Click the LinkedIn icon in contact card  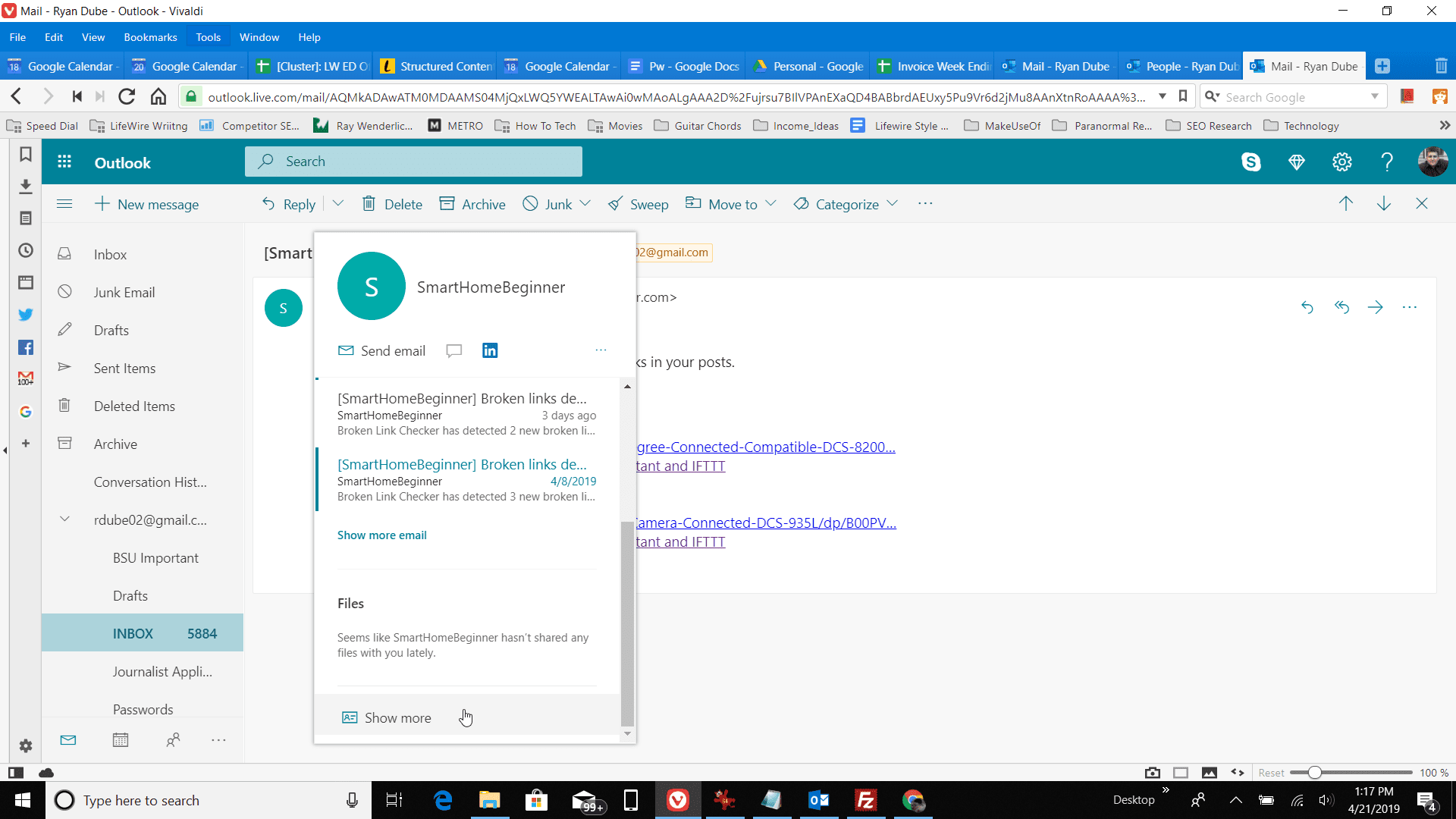coord(490,350)
